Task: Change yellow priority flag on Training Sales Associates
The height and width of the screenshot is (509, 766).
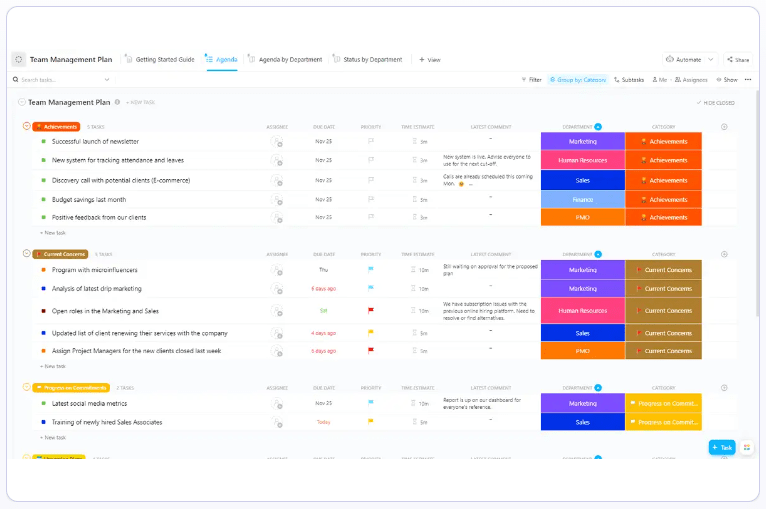Action: (371, 421)
